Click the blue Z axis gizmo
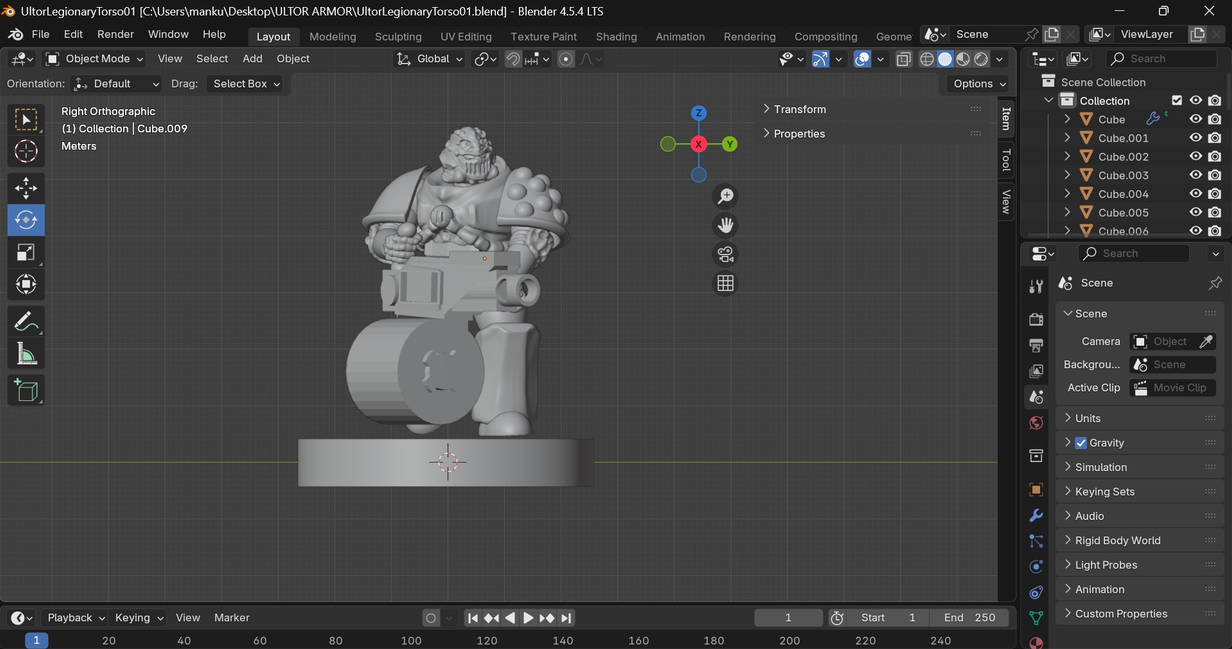 (699, 113)
